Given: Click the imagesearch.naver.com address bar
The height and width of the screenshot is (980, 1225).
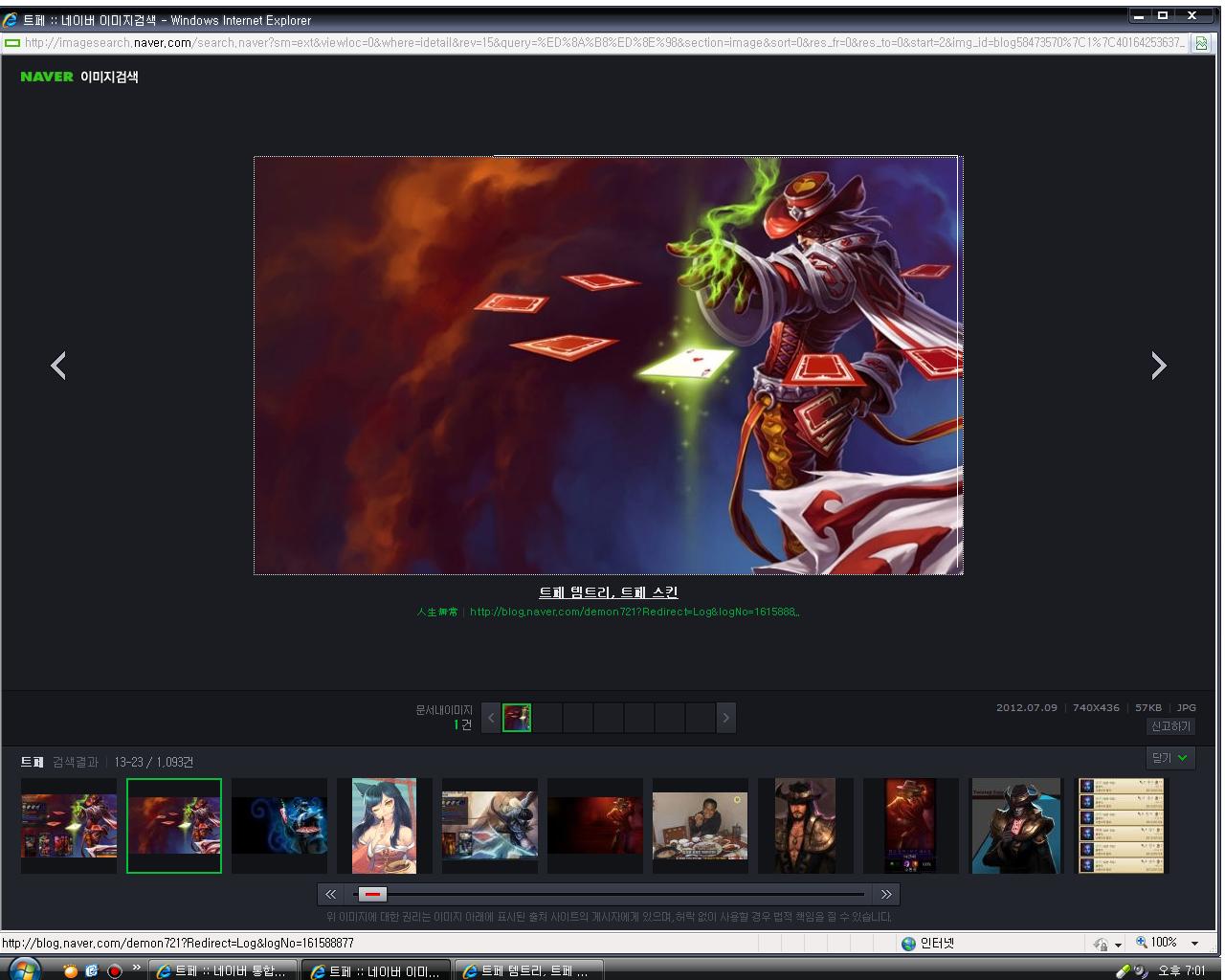Looking at the screenshot, I should 605,43.
